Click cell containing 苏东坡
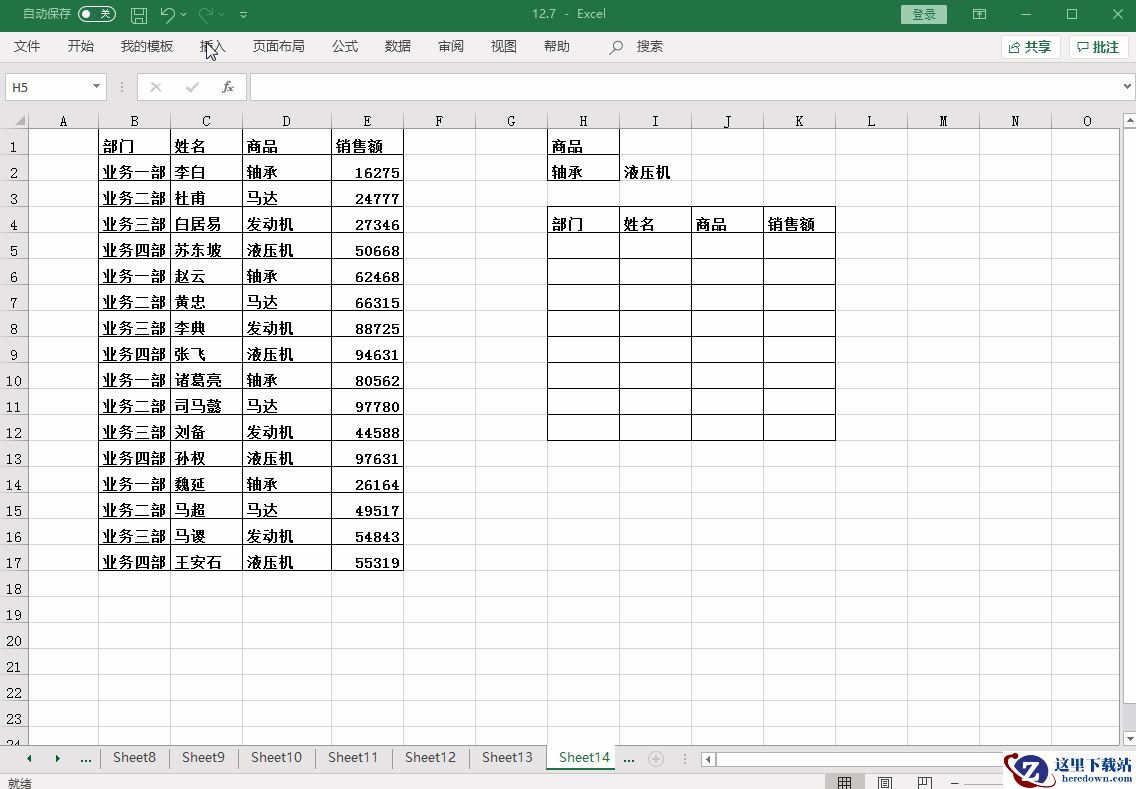Screen dimensions: 1136x789 pos(206,250)
